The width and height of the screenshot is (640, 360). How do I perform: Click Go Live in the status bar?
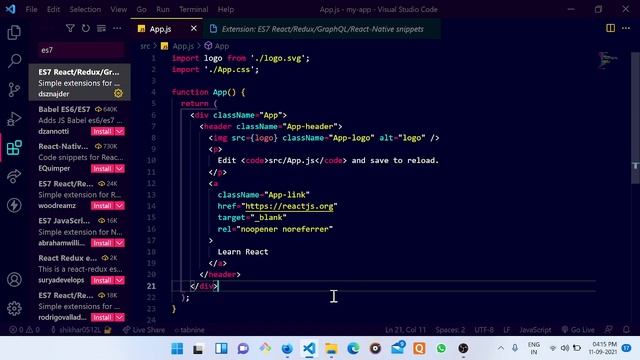click(578, 329)
